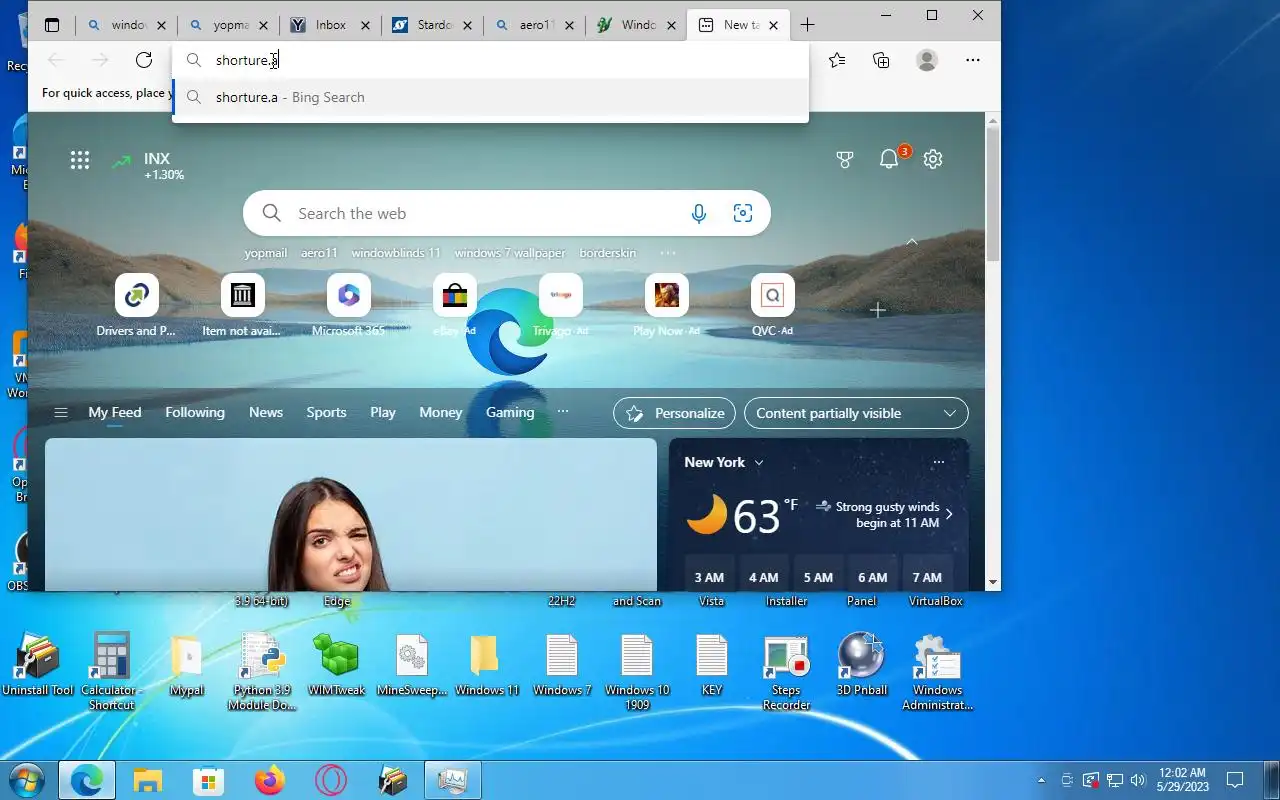Open Firefox from the taskbar

(270, 780)
